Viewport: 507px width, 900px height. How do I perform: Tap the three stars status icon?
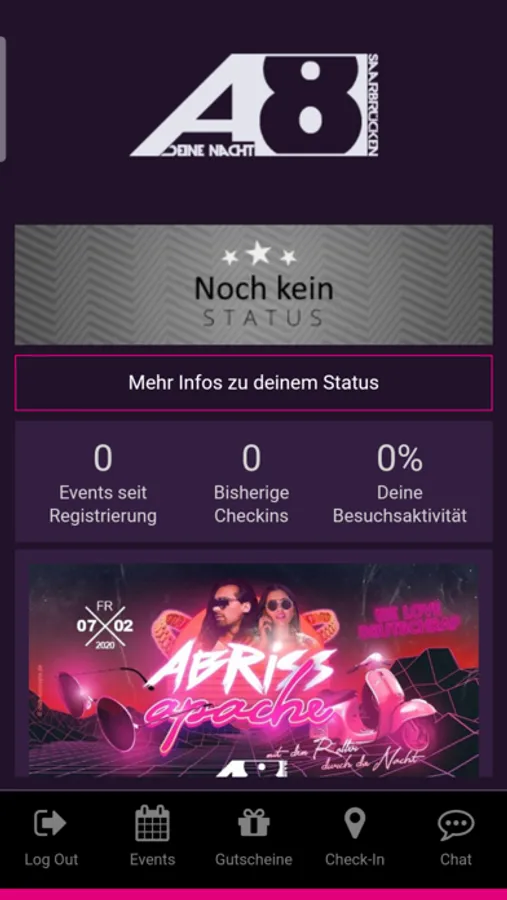(x=258, y=254)
